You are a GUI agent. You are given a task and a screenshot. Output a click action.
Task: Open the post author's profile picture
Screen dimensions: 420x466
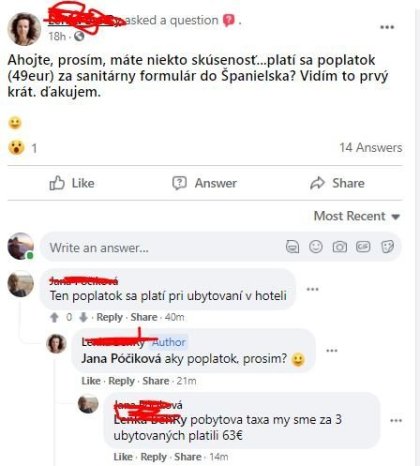[x=24, y=29]
